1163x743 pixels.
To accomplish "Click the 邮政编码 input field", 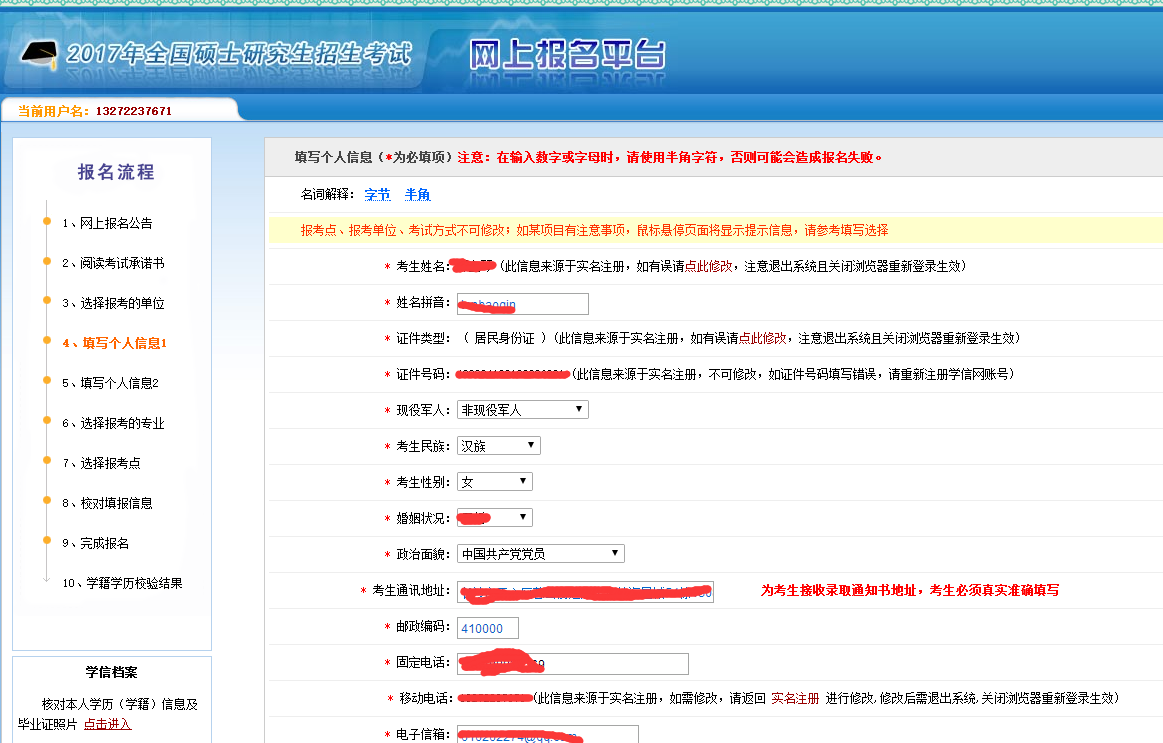I will [x=488, y=628].
